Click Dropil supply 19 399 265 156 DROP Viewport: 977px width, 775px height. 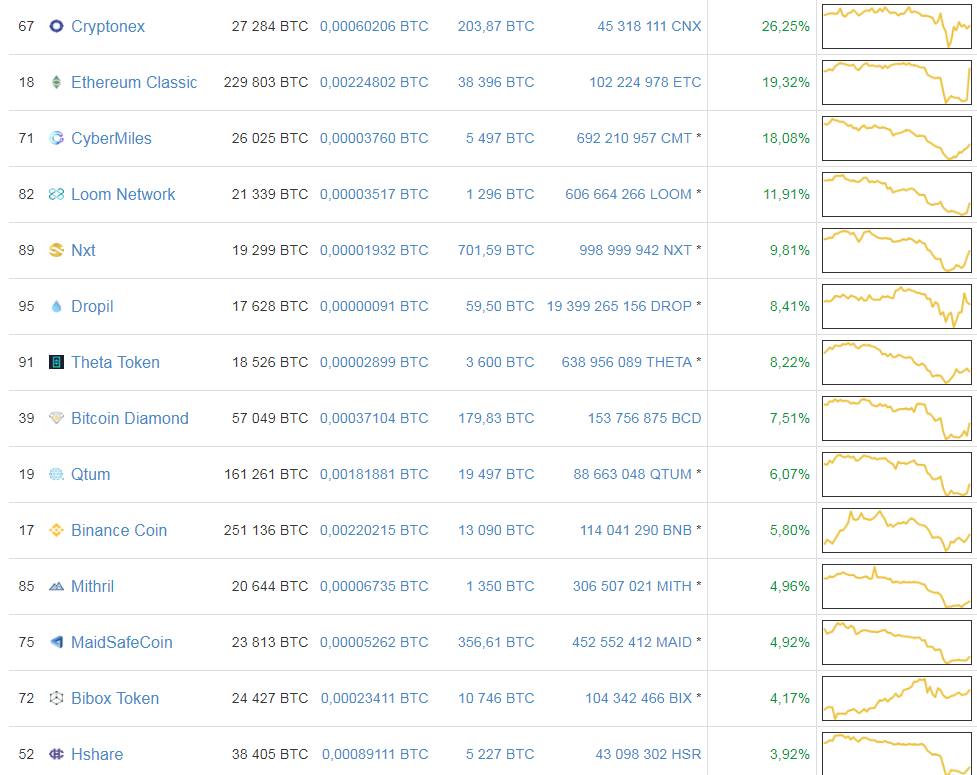pos(619,307)
